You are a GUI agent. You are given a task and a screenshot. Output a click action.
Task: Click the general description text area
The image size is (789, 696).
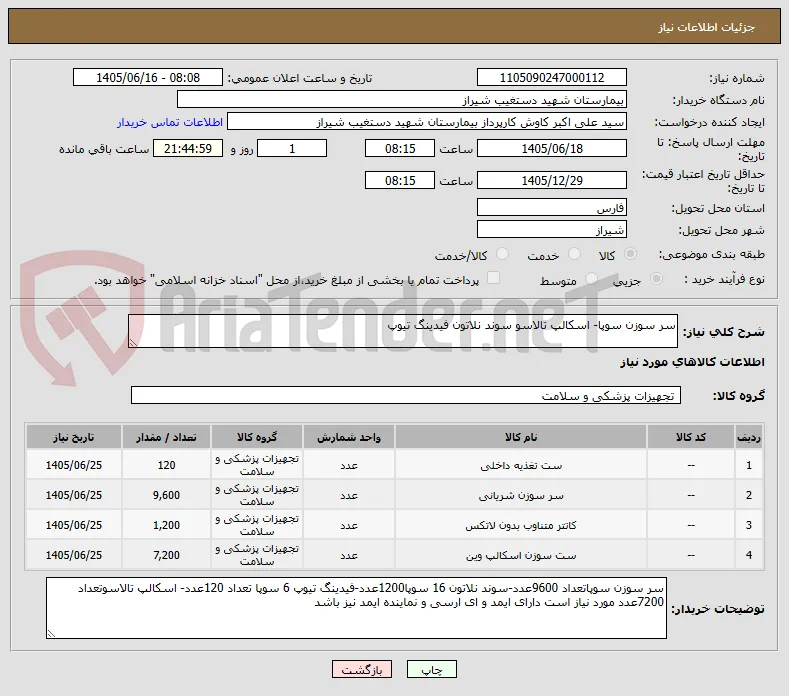(403, 331)
